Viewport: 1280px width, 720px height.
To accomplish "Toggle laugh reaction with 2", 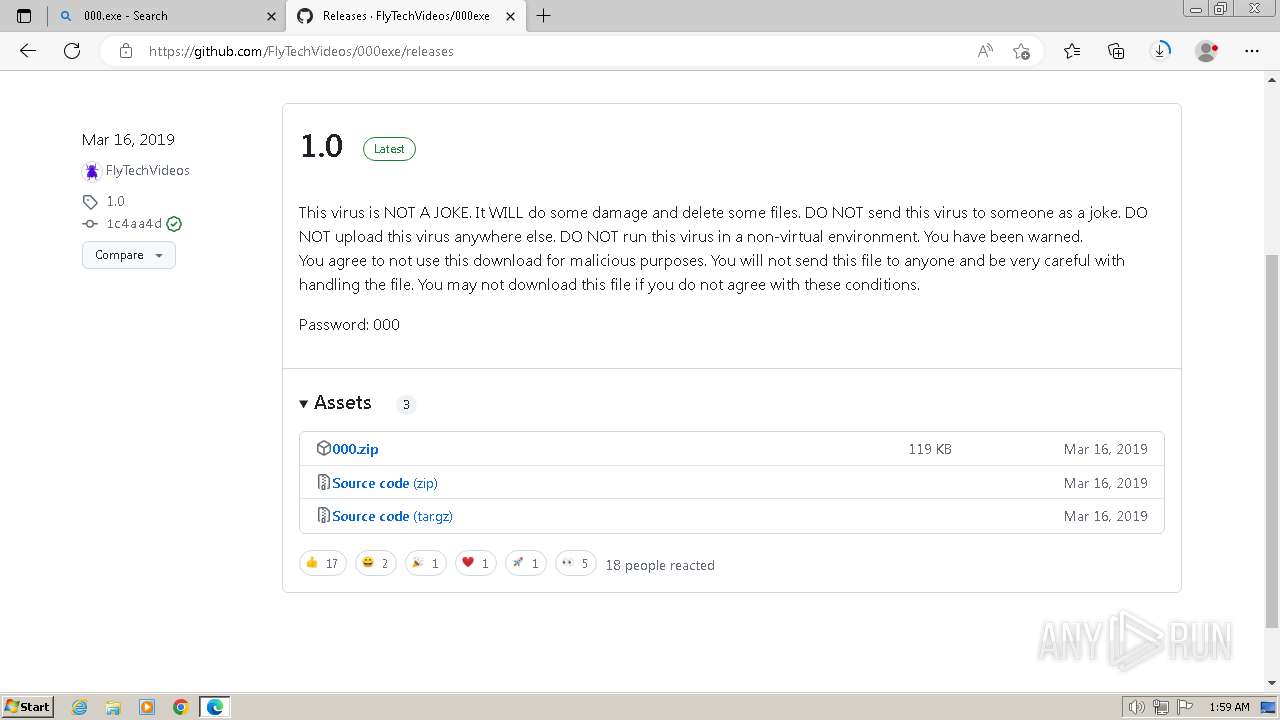I will [376, 563].
